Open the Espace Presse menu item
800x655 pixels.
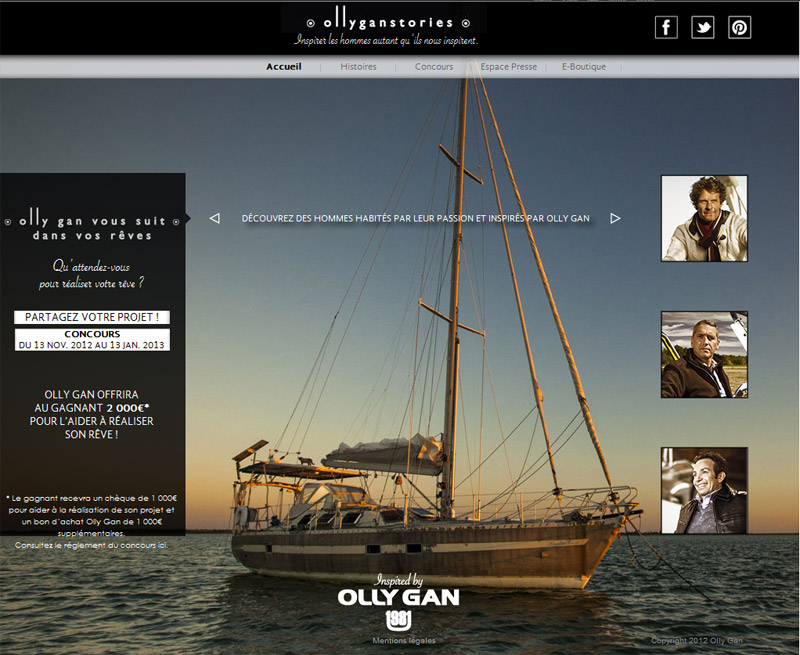pos(508,66)
